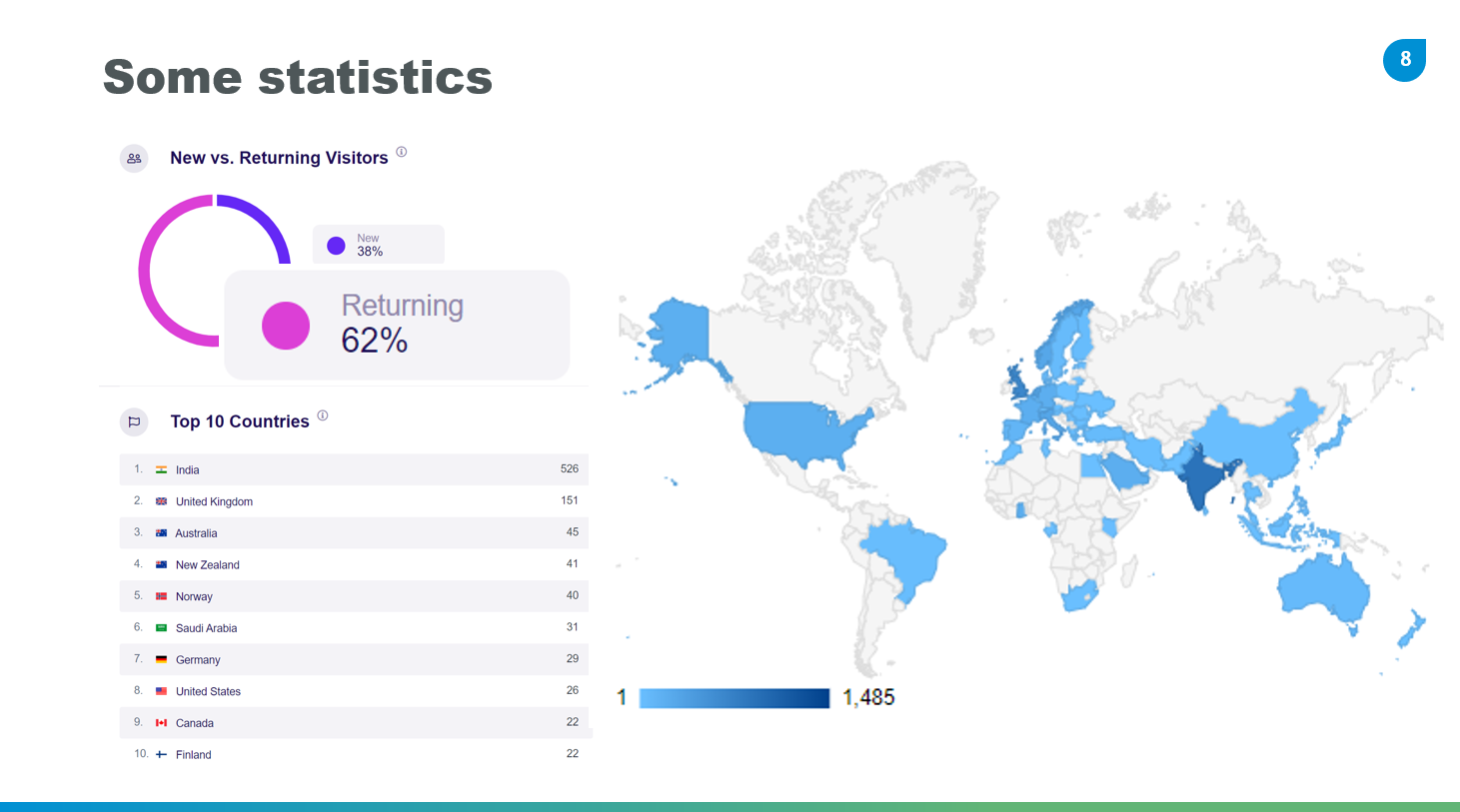The width and height of the screenshot is (1460, 812).
Task: Click the Saudi Arabia flag icon
Action: 161,628
